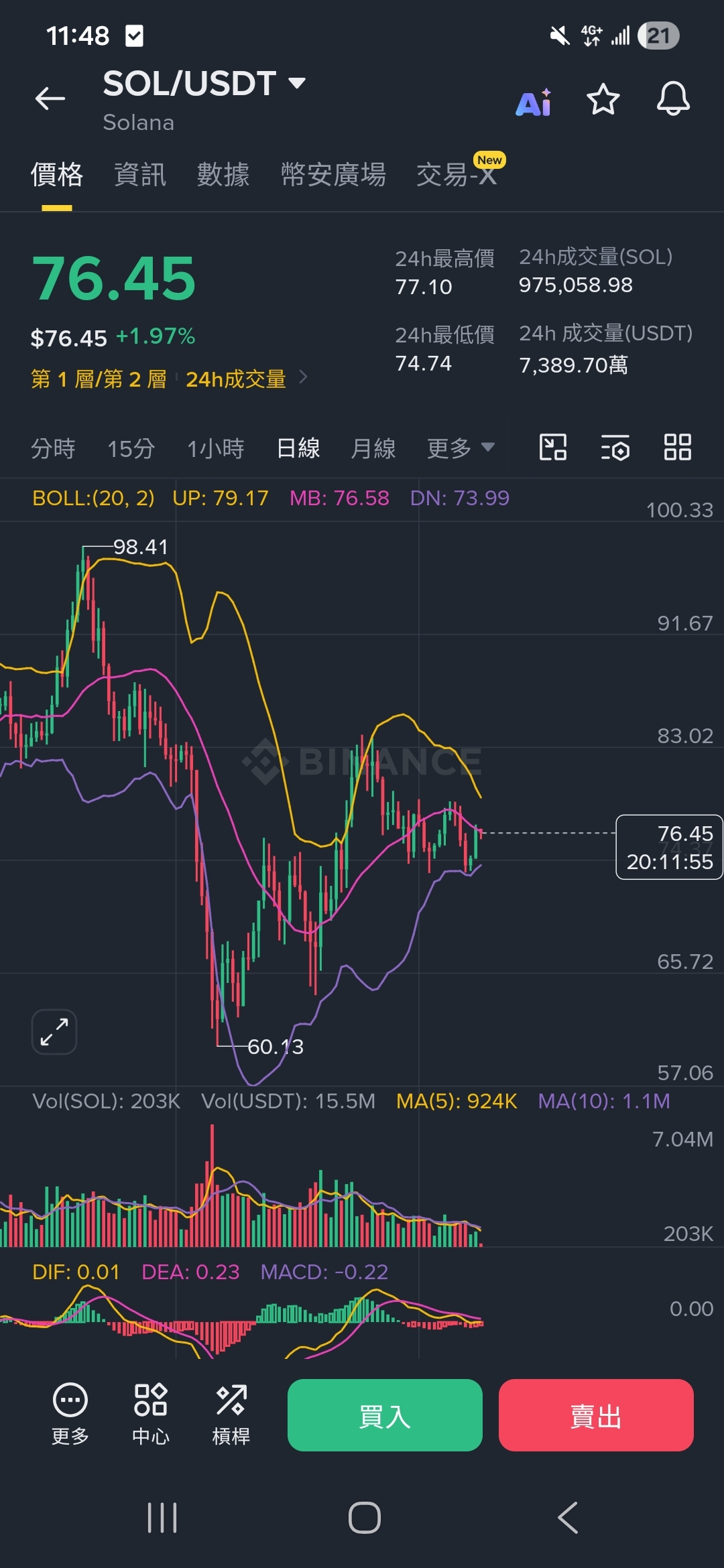724x1568 pixels.
Task: Open the 交易-X tab
Action: (x=457, y=175)
